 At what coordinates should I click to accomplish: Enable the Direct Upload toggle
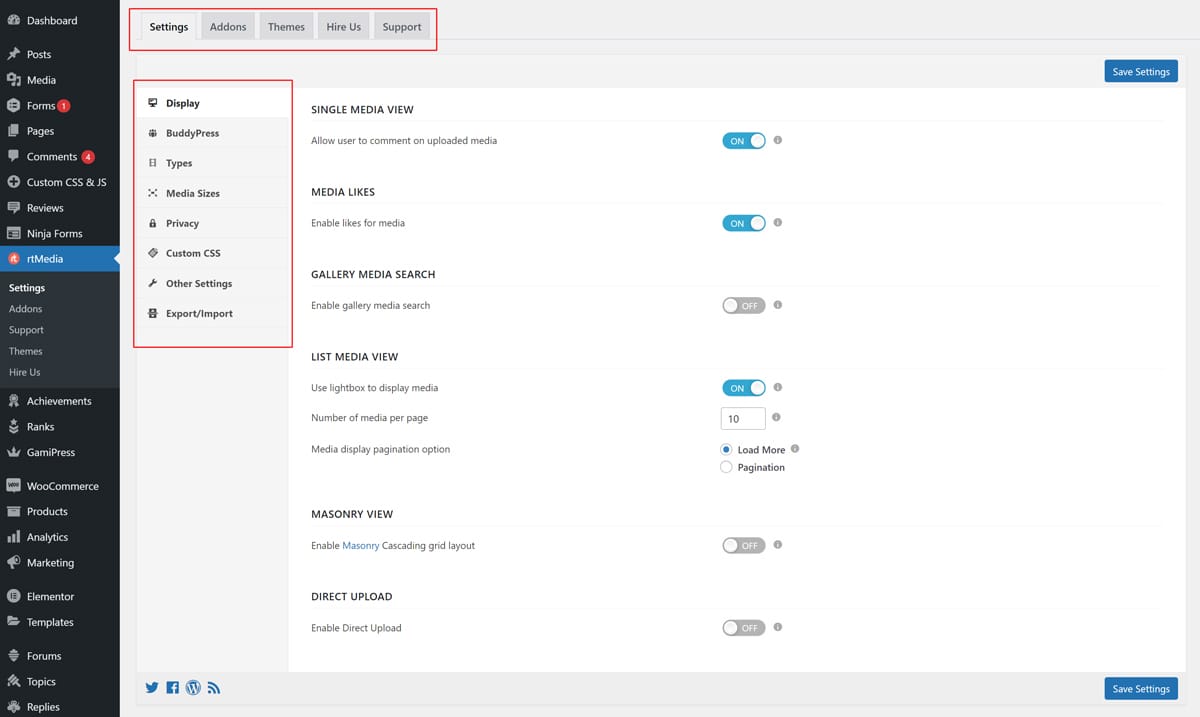click(x=743, y=628)
